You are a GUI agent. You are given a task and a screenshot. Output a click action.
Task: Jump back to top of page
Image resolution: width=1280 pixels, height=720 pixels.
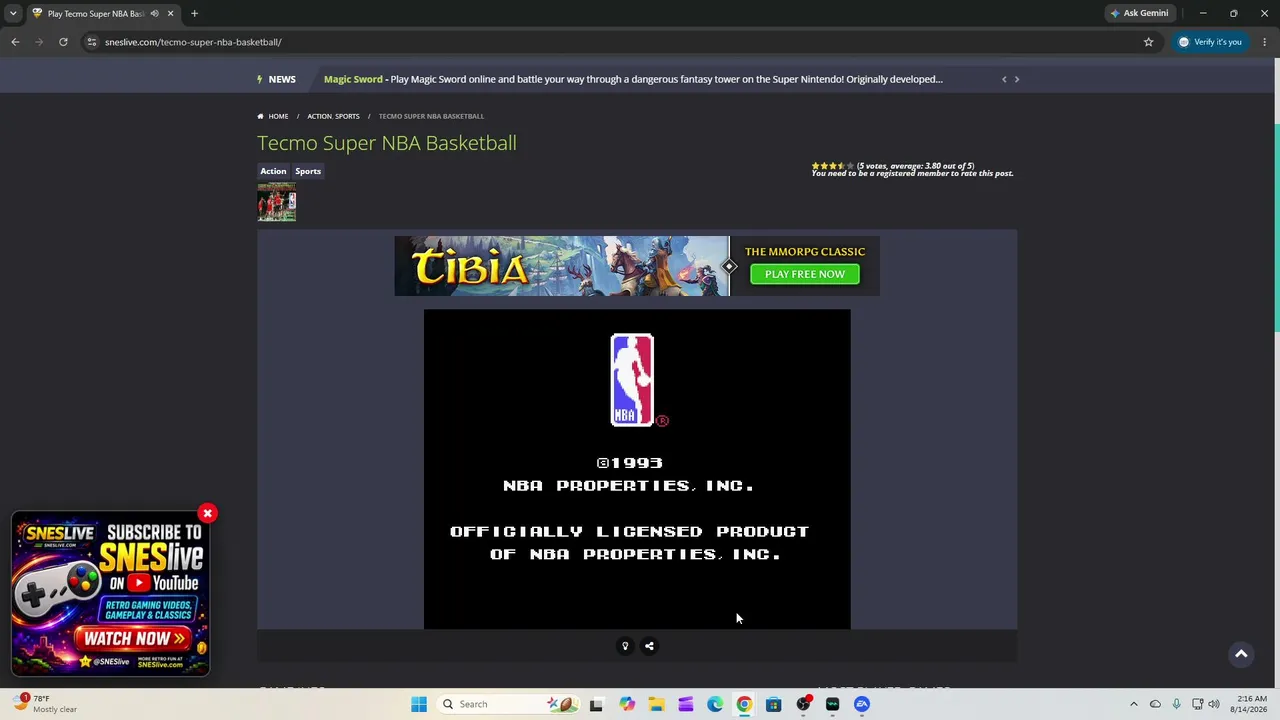[x=1241, y=654]
